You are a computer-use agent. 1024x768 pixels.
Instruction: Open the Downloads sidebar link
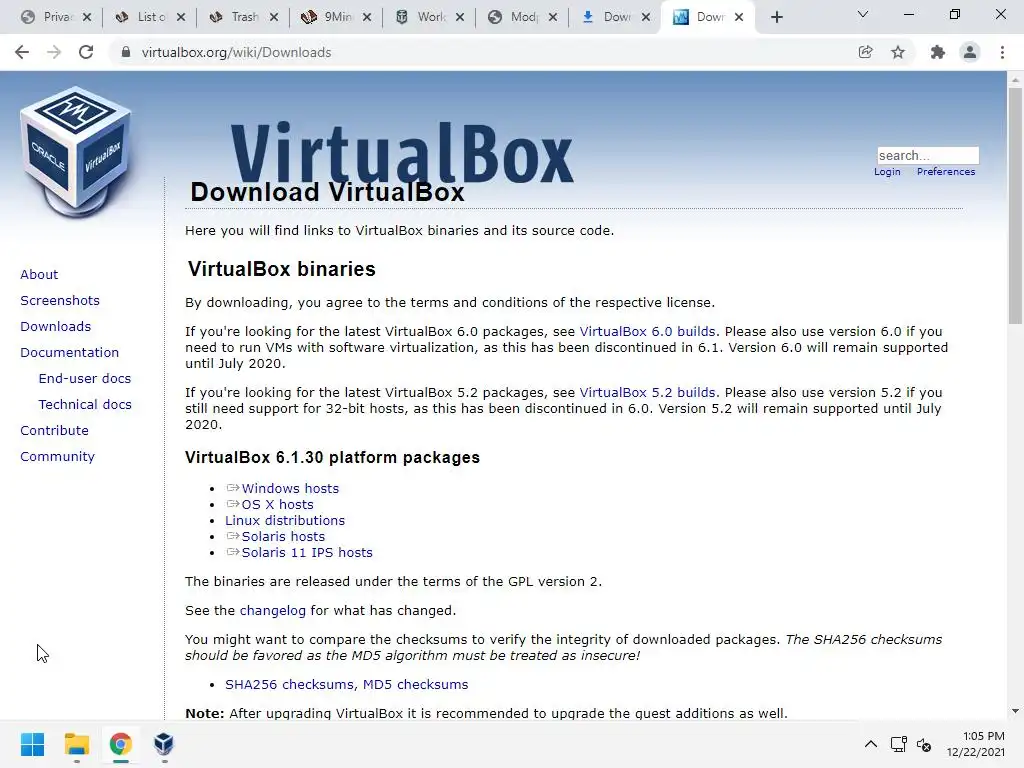56,327
